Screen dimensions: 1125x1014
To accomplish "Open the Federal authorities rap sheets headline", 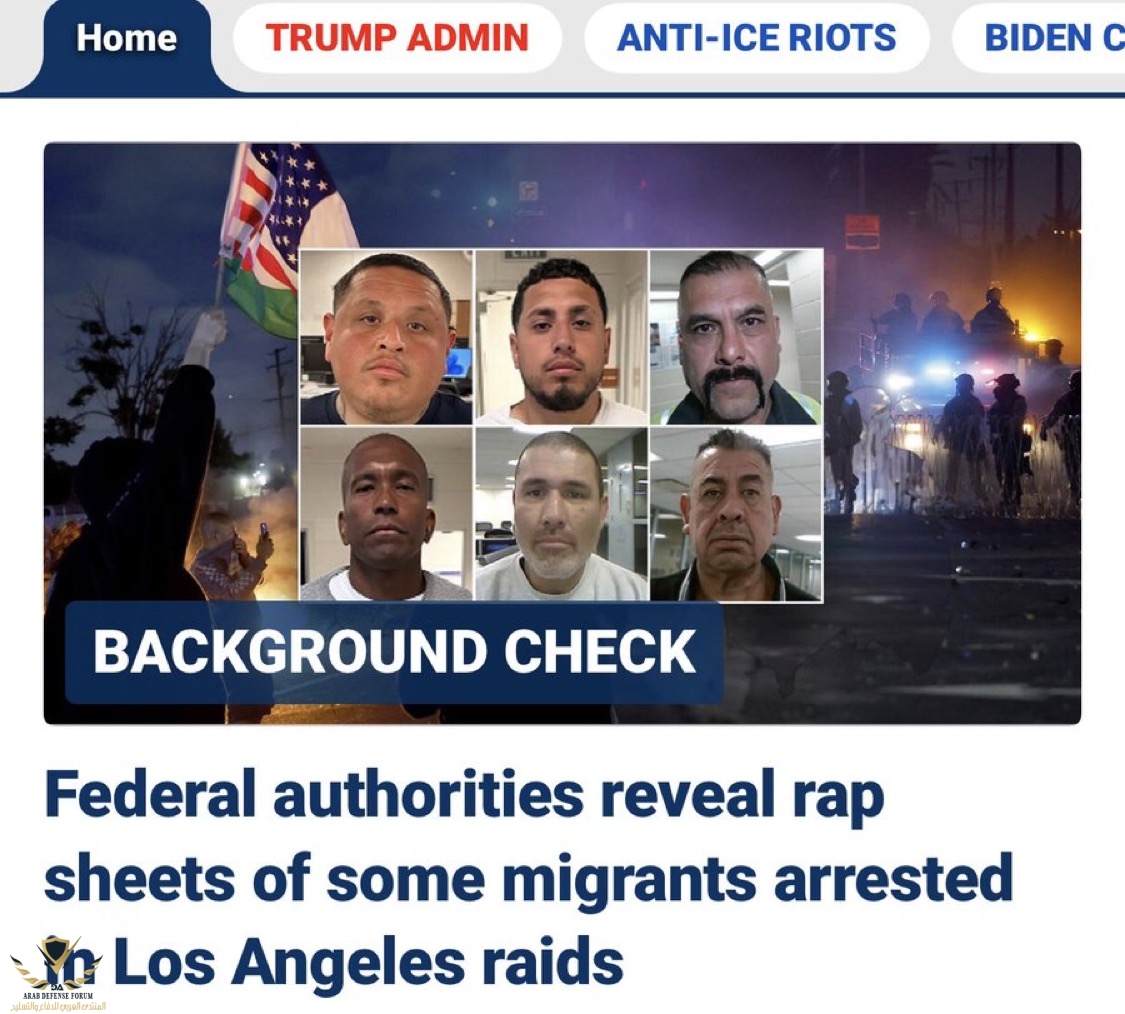I will [x=528, y=878].
